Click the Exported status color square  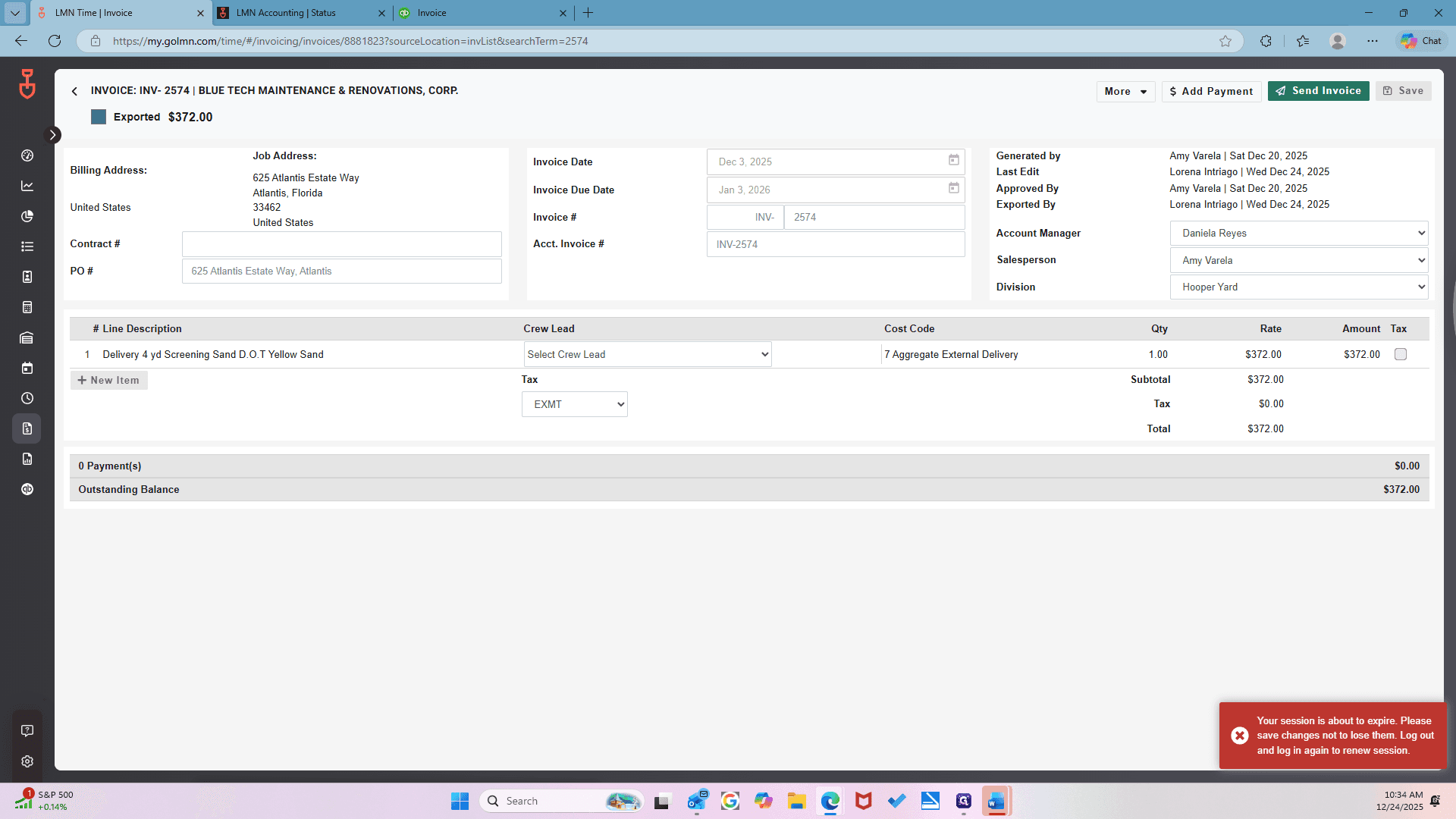99,117
